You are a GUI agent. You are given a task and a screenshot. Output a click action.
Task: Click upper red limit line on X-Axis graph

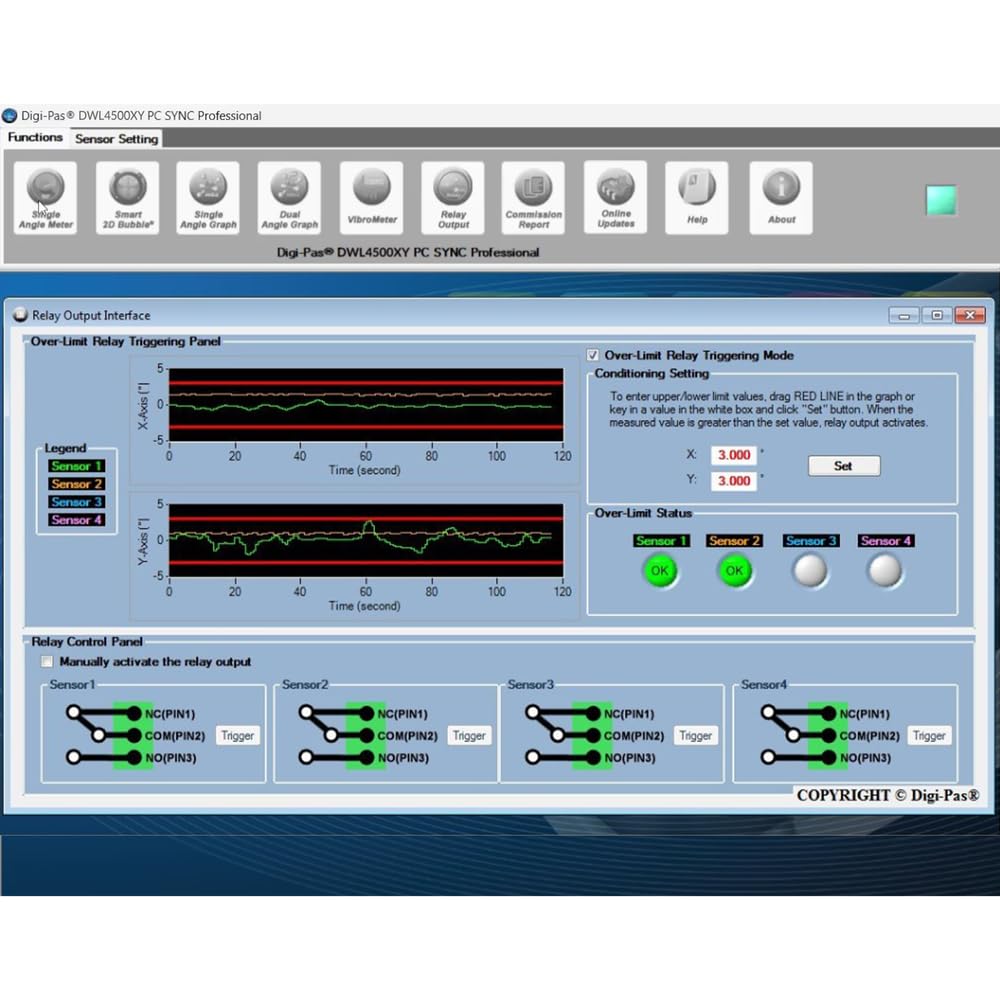pos(366,383)
